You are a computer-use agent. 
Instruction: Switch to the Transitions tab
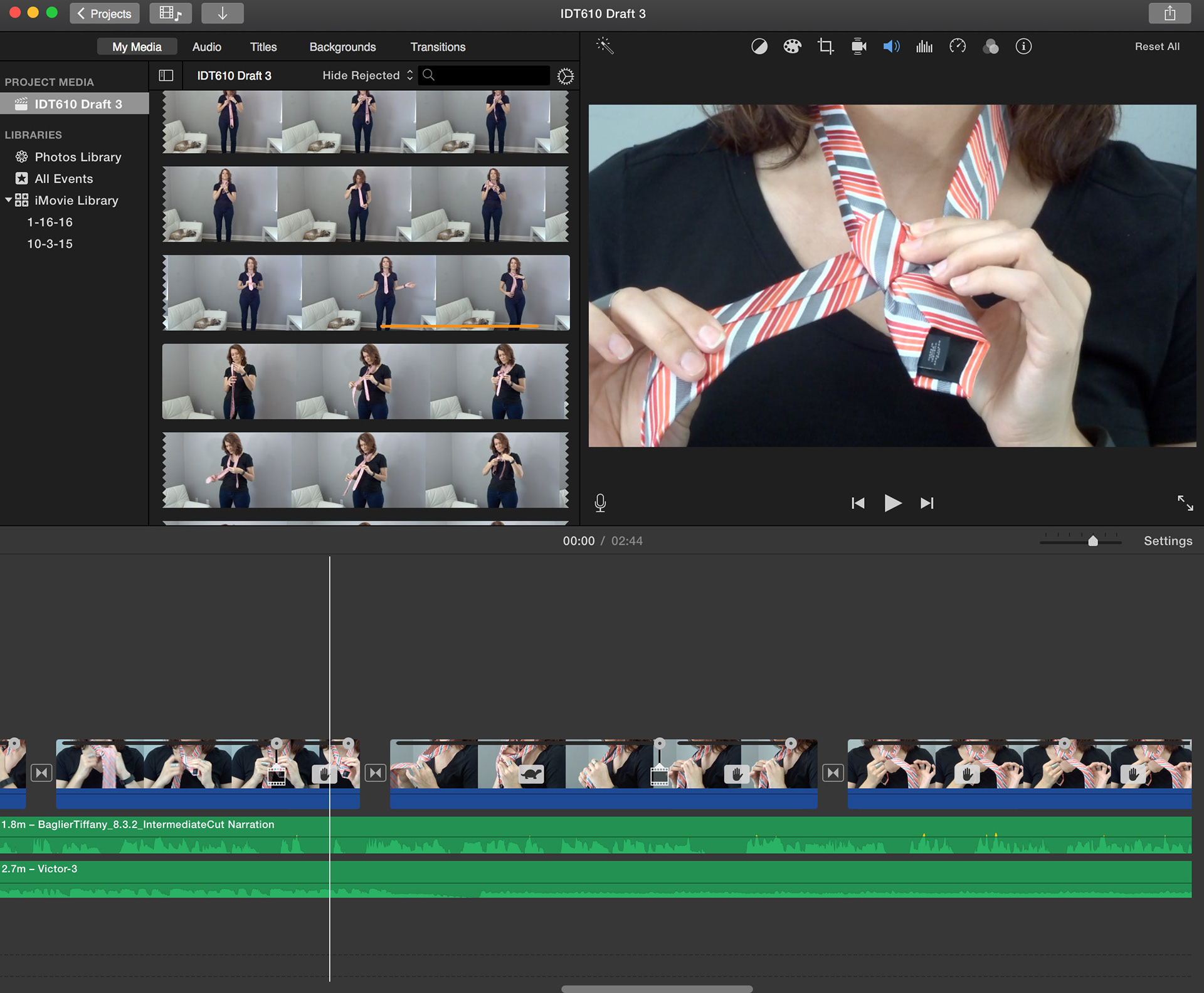pos(438,47)
